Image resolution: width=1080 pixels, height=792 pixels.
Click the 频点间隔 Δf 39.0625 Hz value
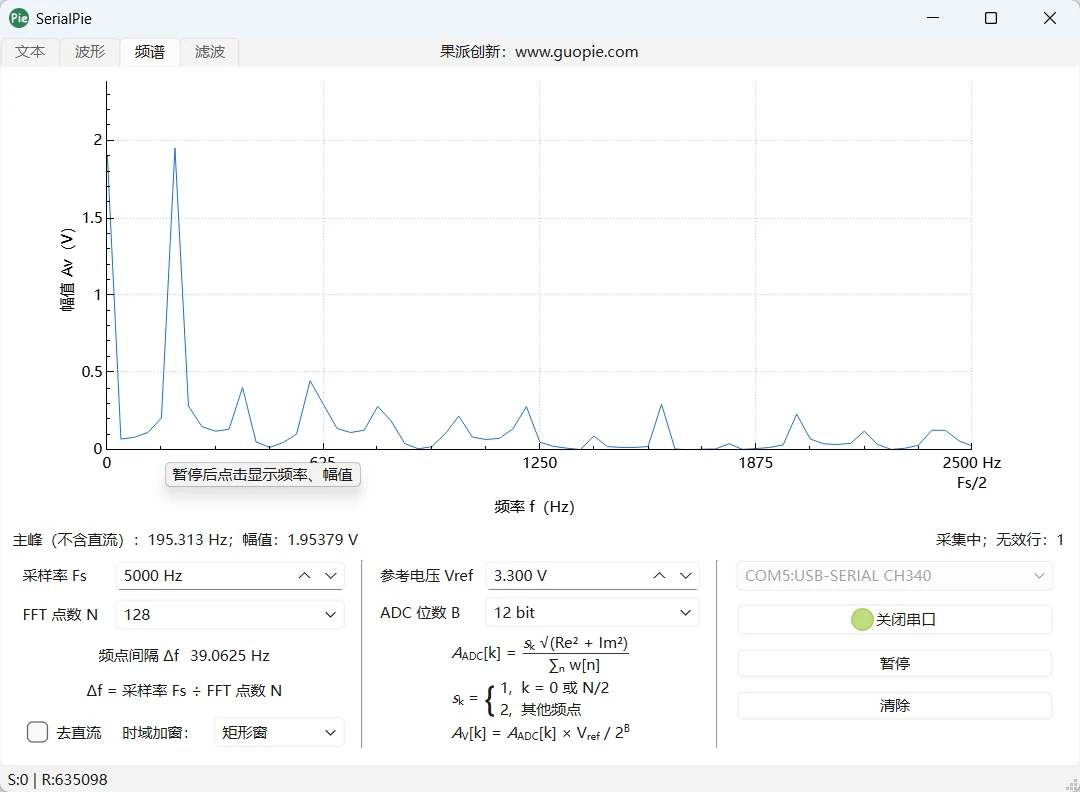tap(229, 656)
